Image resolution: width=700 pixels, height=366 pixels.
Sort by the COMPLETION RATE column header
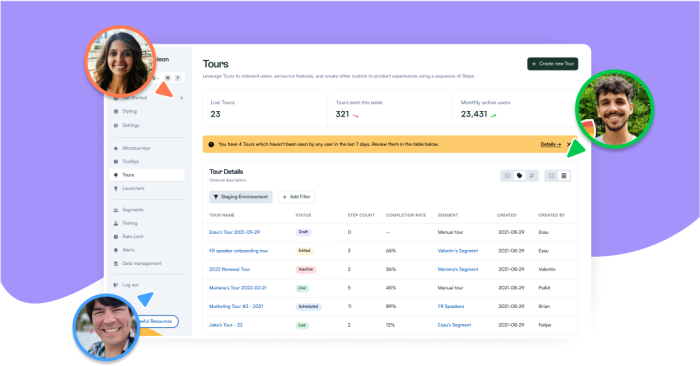click(x=405, y=215)
